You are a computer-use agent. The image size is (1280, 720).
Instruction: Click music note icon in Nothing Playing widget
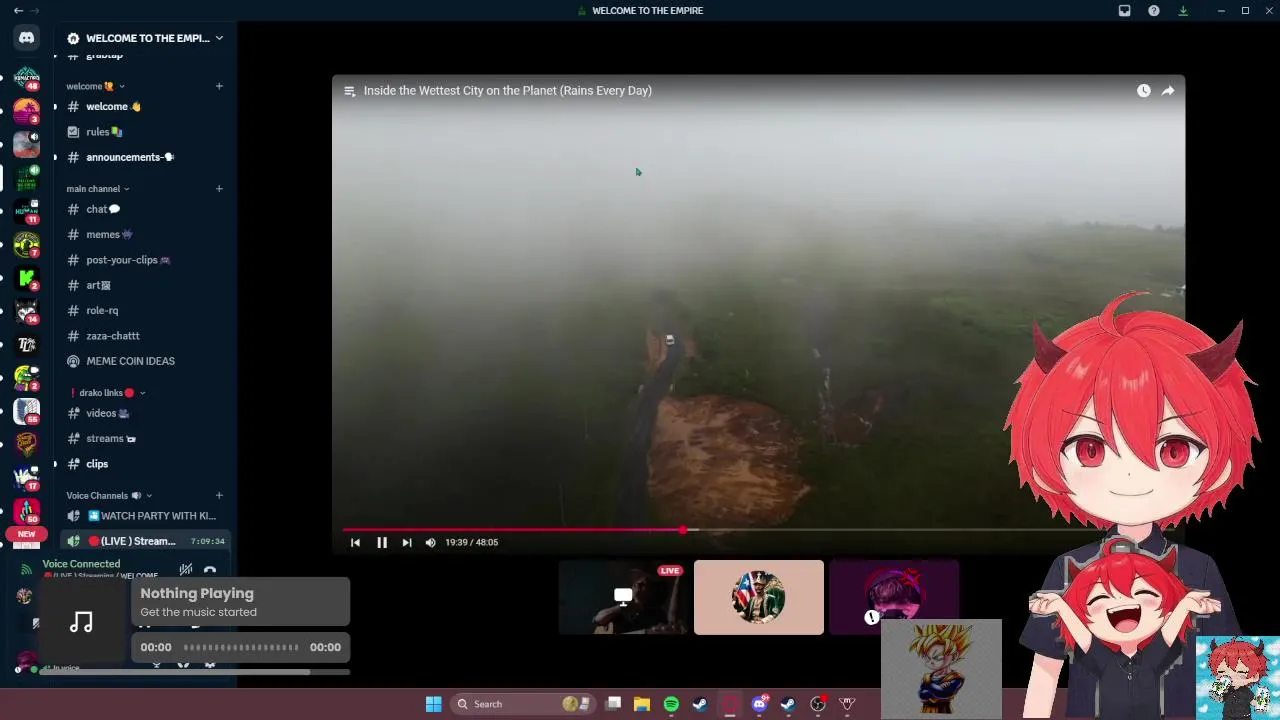(81, 622)
